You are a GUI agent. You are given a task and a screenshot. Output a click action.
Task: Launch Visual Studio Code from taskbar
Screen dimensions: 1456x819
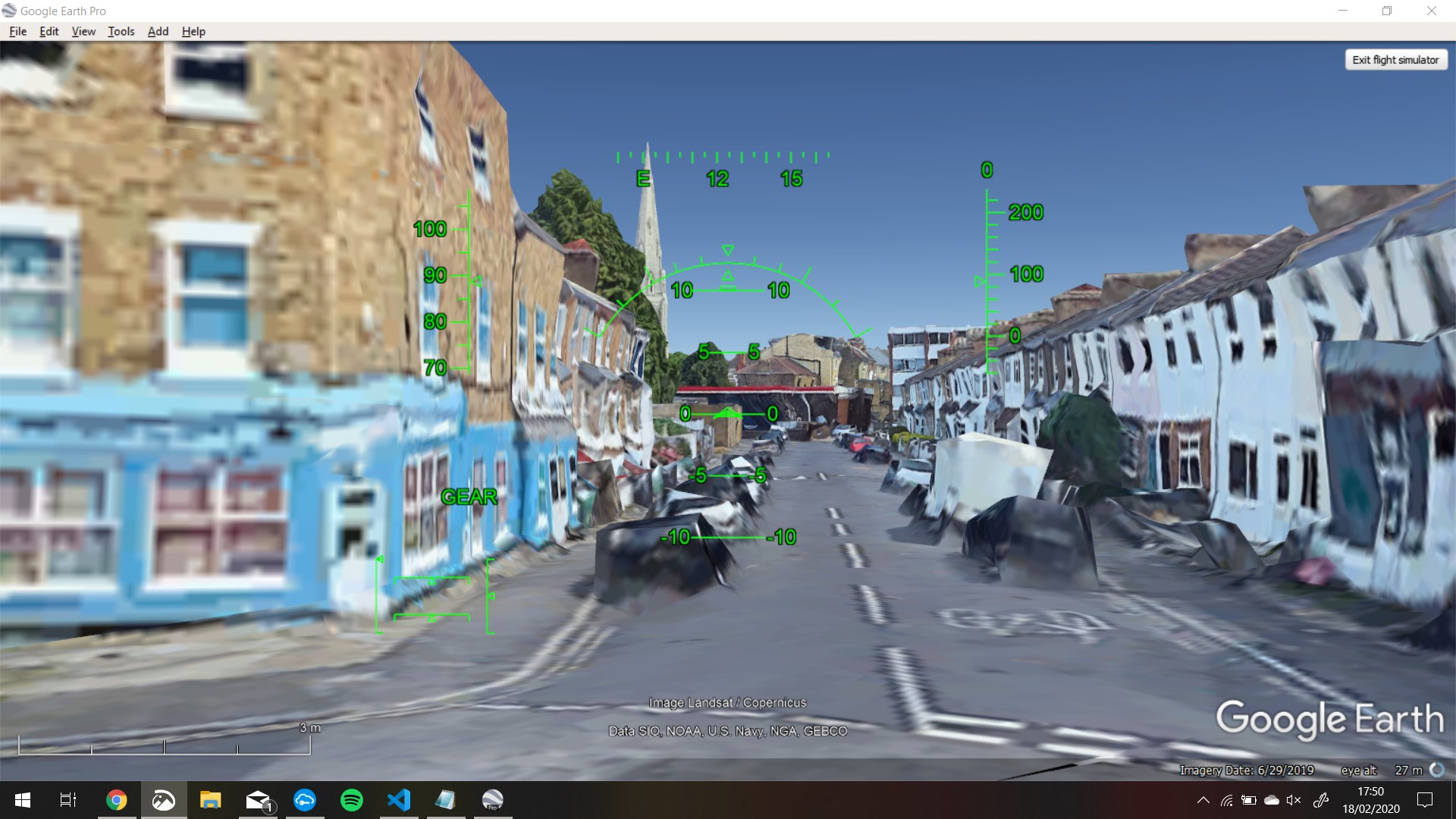tap(399, 800)
